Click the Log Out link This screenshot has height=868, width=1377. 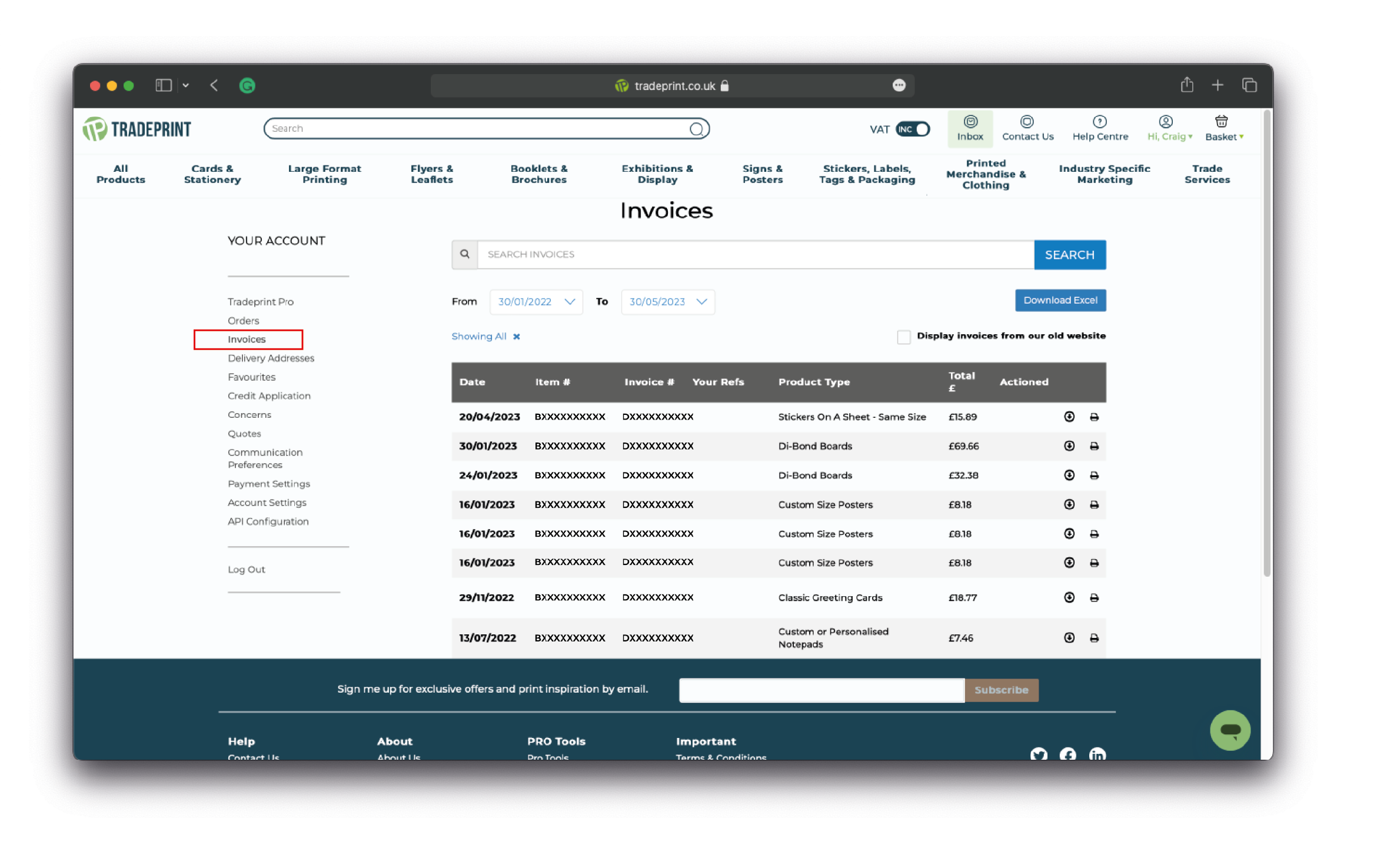[x=246, y=569]
